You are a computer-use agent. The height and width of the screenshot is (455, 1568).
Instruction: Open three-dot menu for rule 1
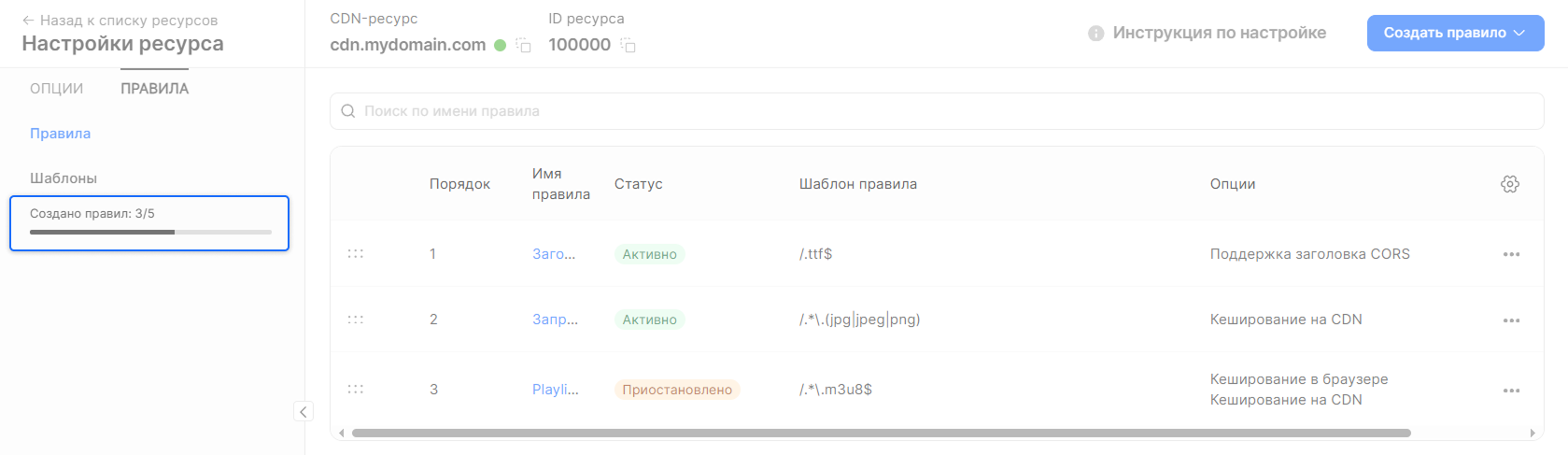coord(1511,254)
